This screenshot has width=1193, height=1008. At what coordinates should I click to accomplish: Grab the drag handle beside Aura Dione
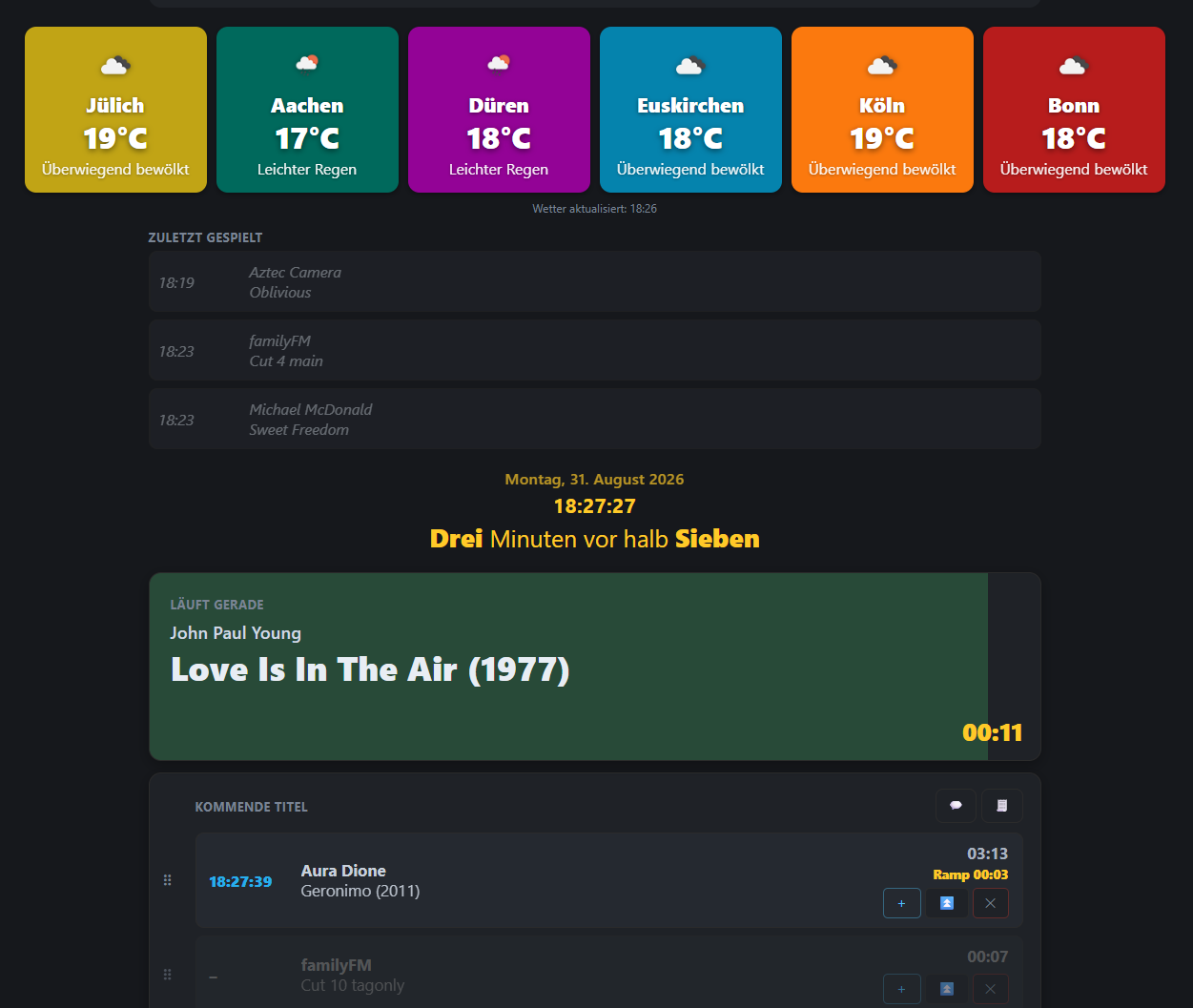(168, 880)
